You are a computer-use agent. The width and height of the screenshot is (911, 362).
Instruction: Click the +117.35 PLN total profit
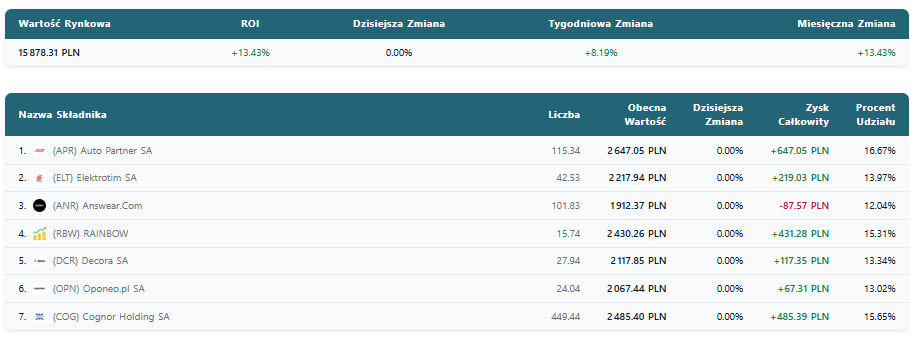click(801, 261)
